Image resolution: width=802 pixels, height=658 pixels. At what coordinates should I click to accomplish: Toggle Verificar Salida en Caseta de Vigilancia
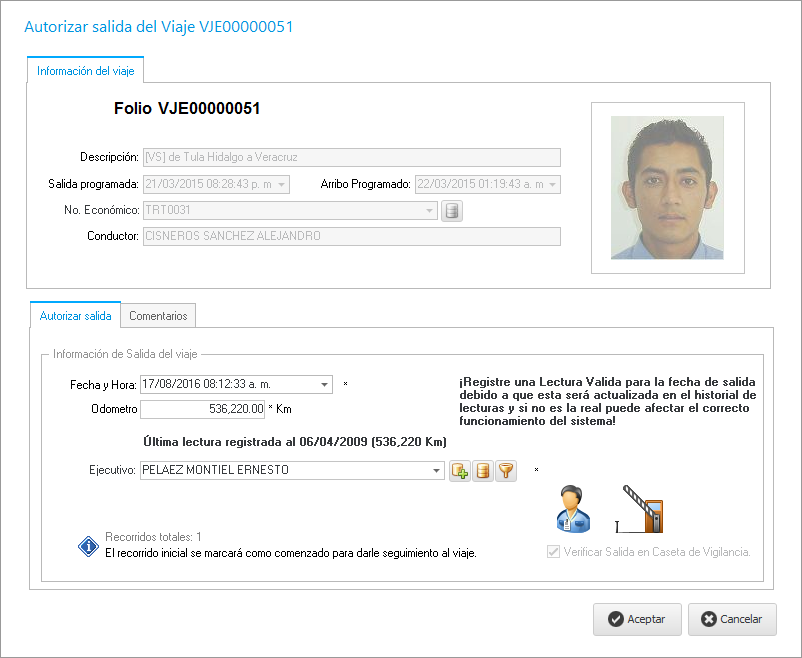[553, 552]
